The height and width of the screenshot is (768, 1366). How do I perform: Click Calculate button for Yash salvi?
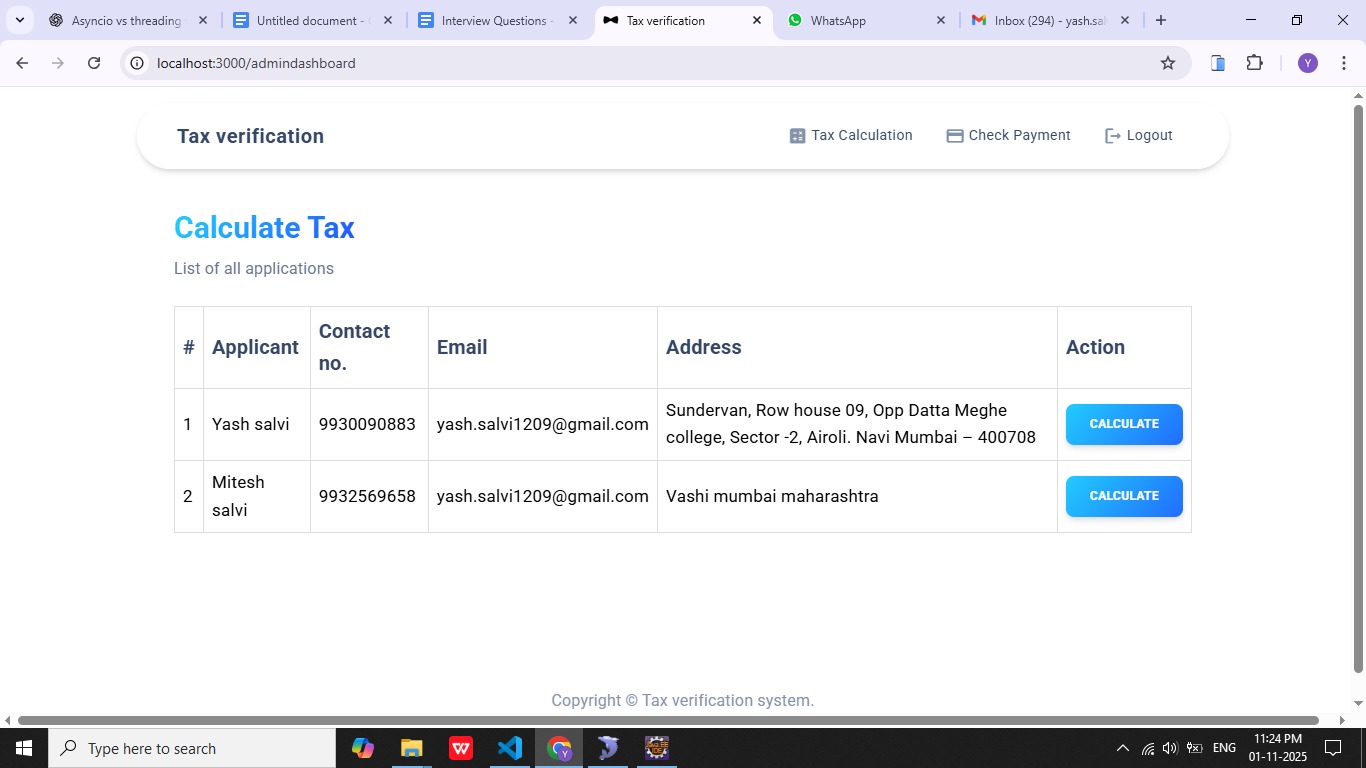tap(1123, 424)
